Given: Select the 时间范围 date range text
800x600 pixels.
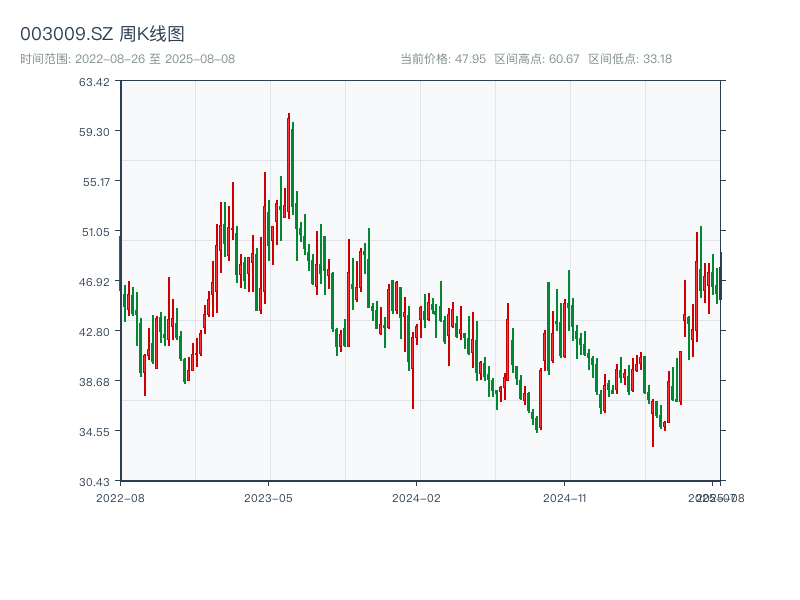Looking at the screenshot, I should [x=128, y=59].
